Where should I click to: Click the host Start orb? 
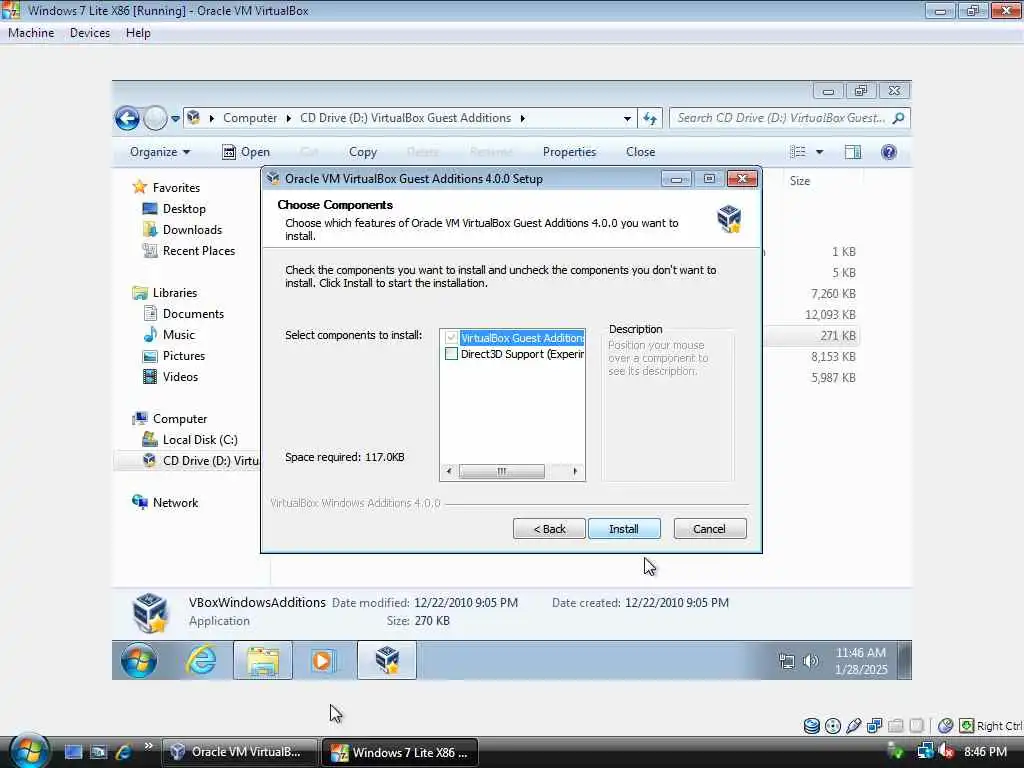27,751
